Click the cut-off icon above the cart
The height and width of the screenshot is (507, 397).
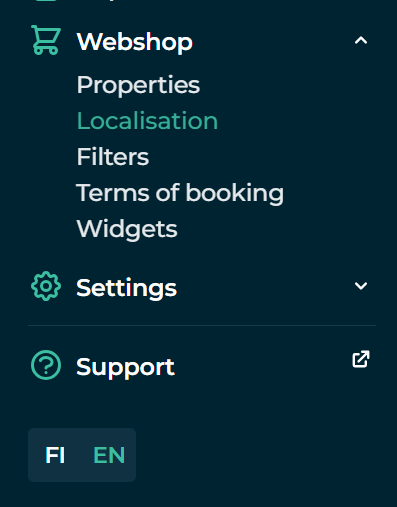click(x=46, y=1)
